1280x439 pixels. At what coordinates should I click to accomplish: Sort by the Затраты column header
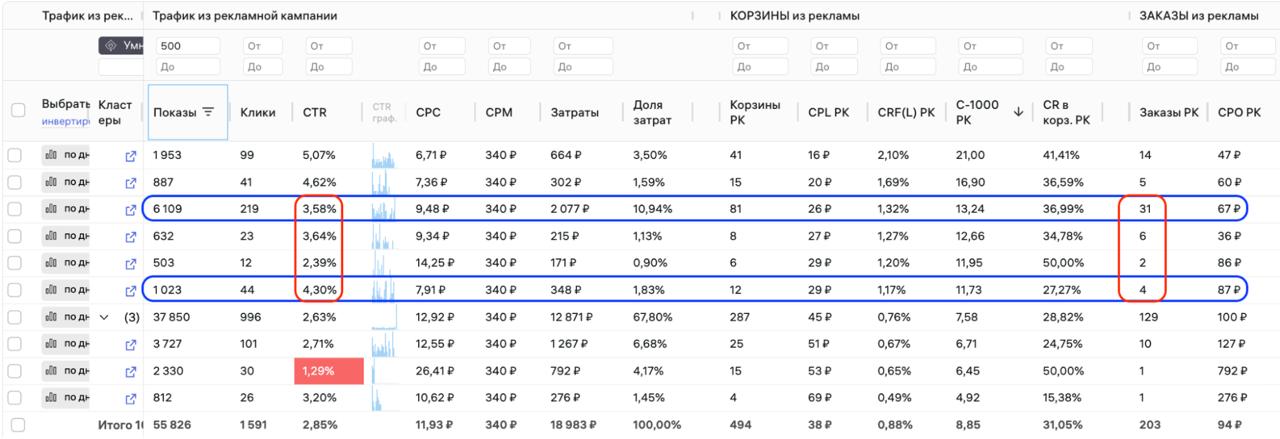[574, 112]
